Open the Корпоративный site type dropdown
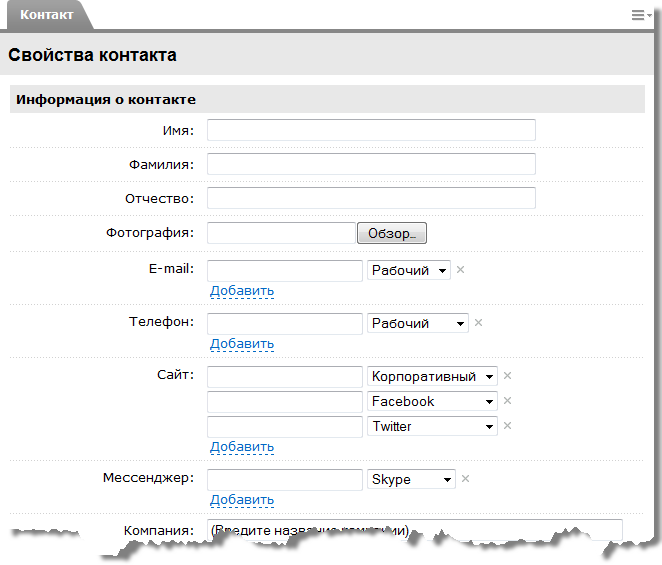662x565 pixels. pyautogui.click(x=432, y=377)
